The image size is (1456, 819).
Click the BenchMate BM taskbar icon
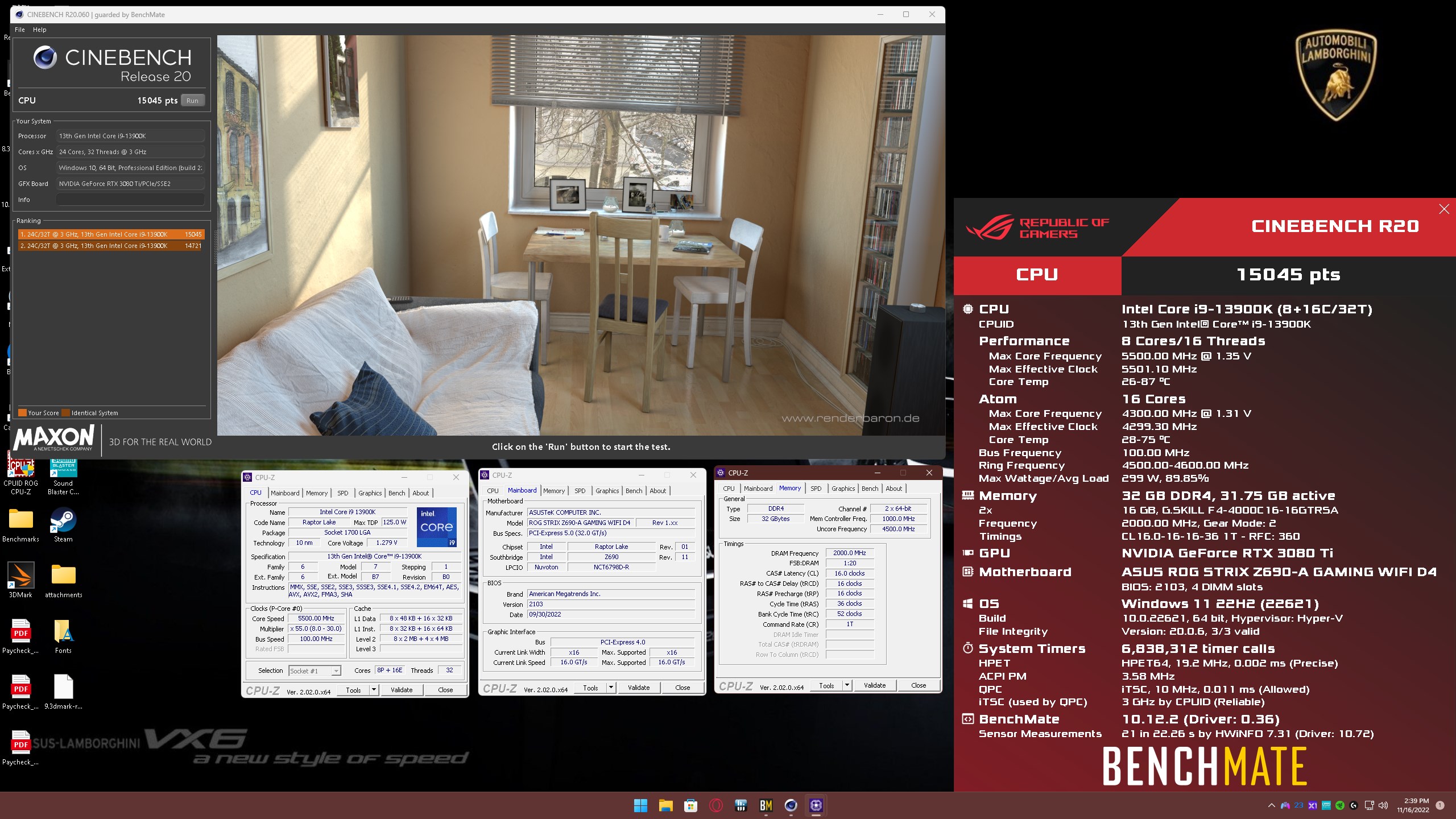point(766,805)
